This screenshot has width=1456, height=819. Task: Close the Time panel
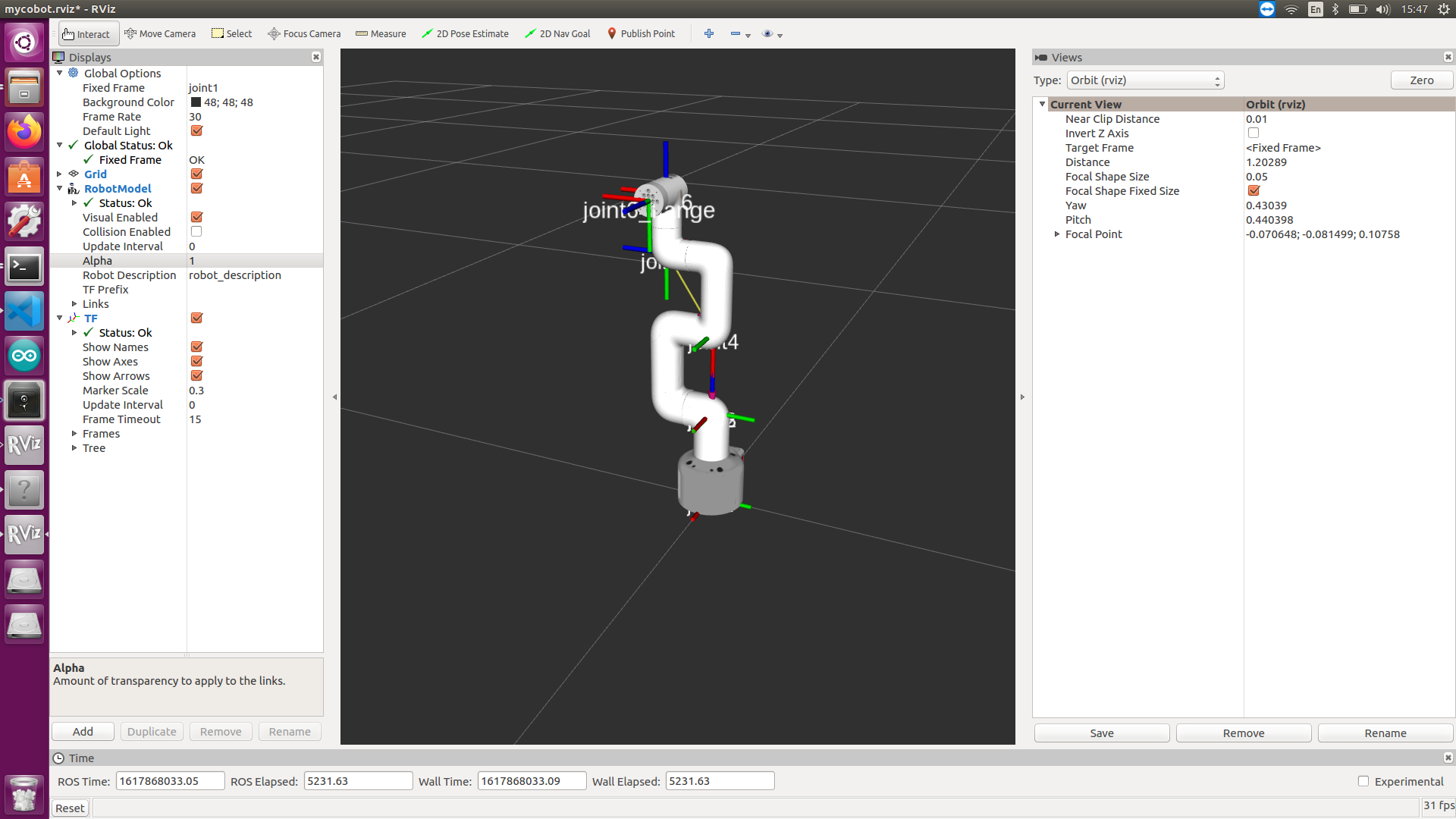point(1448,758)
